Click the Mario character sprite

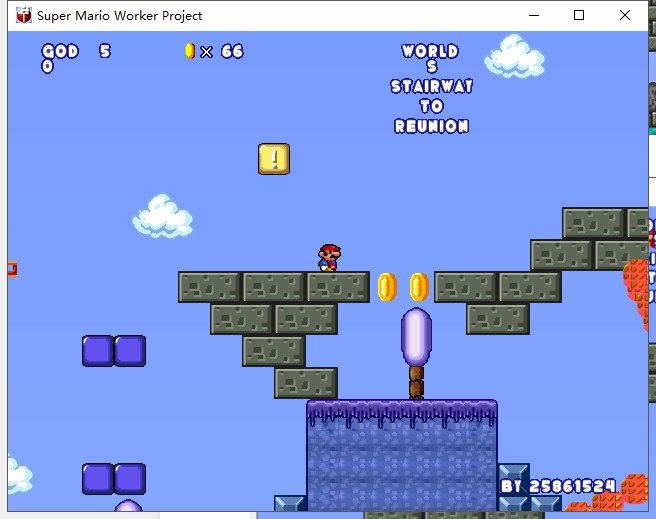[x=329, y=258]
